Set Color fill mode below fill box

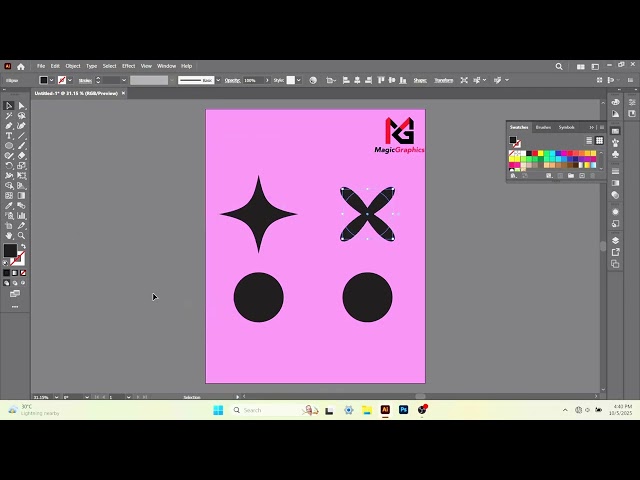click(7, 273)
